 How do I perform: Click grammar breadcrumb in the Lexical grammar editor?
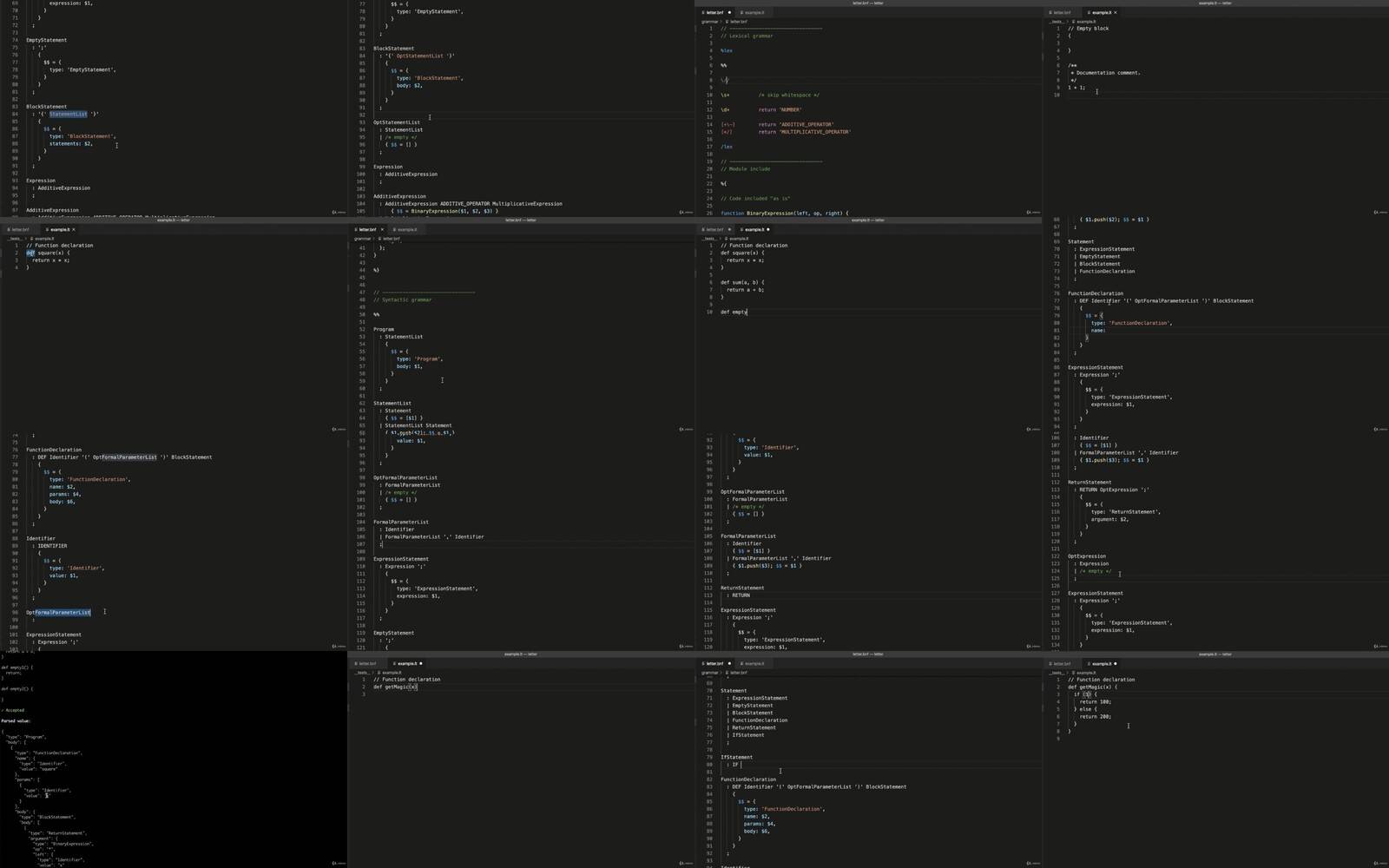709,21
